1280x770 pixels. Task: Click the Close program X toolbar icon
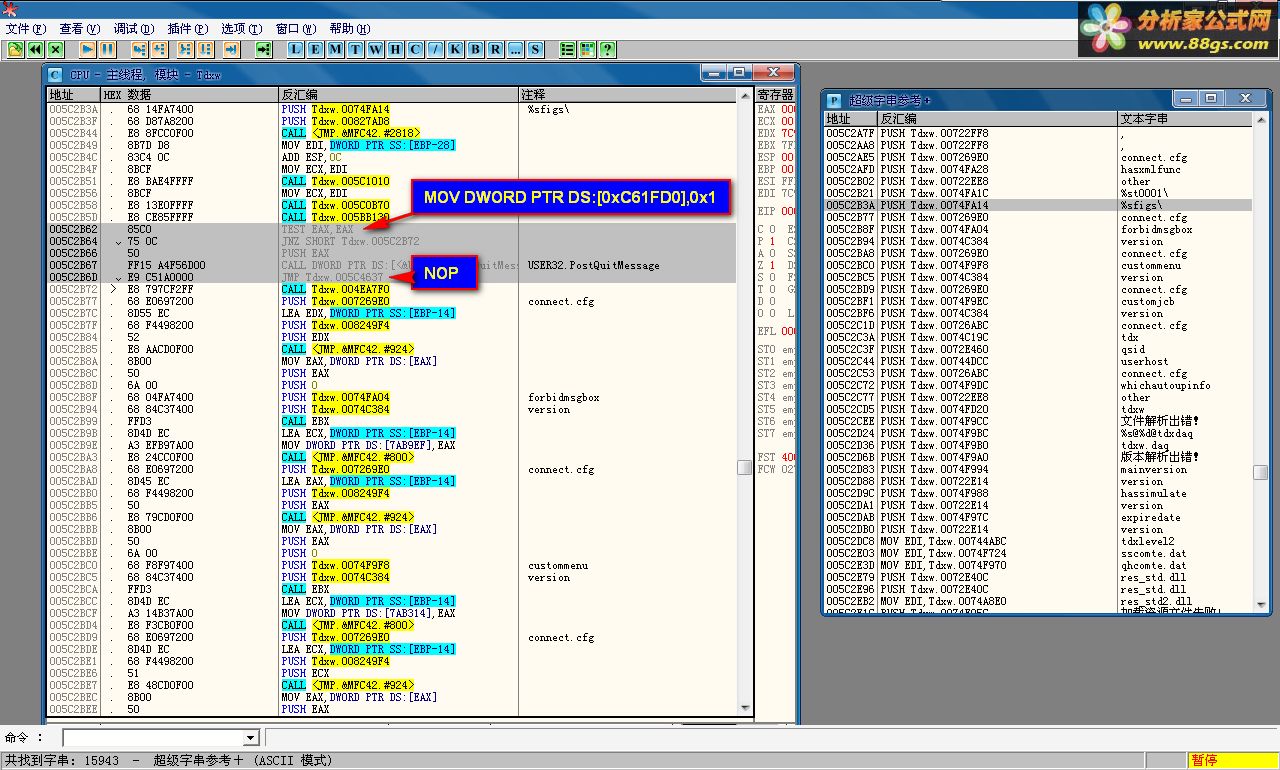click(55, 49)
